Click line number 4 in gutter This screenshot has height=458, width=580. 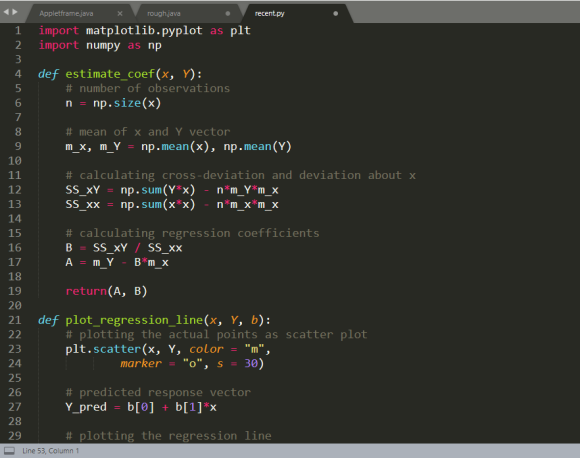click(x=18, y=74)
